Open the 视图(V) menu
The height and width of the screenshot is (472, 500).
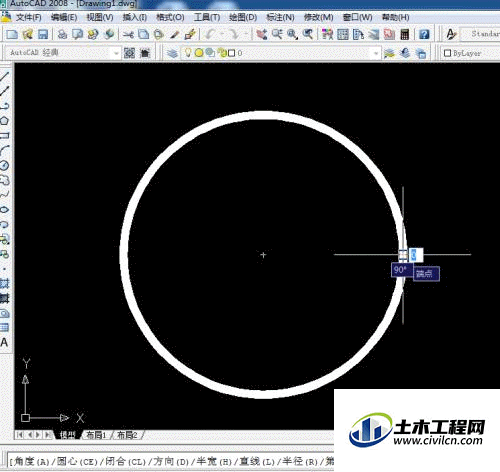click(x=100, y=17)
